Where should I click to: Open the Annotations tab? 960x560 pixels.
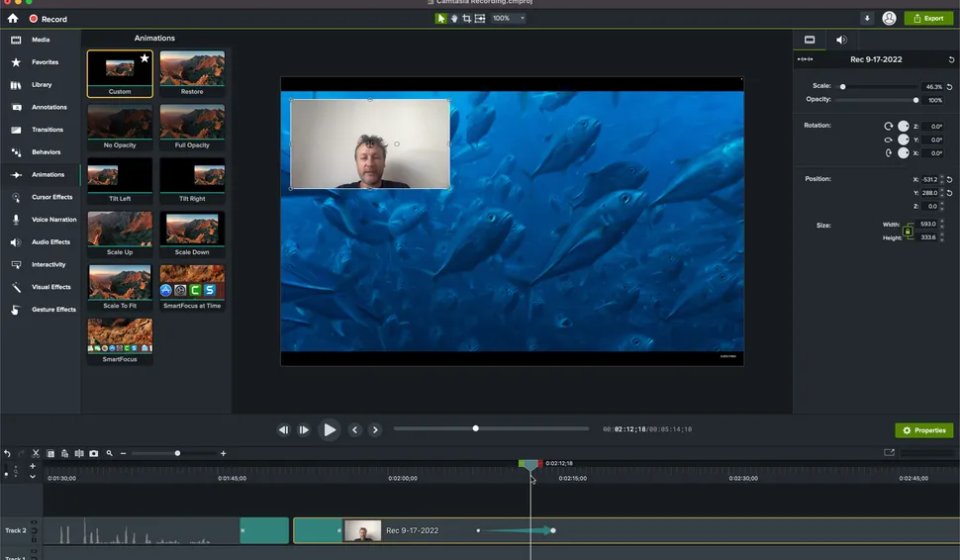[x=40, y=107]
